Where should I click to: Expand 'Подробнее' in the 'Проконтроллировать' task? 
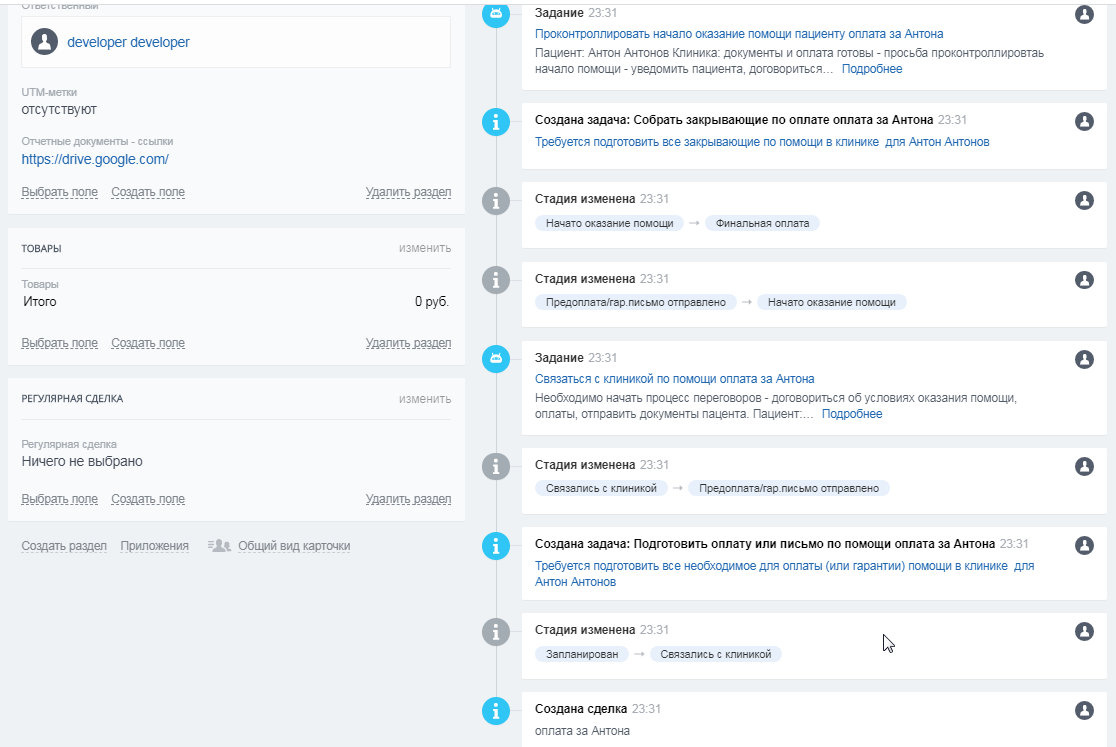click(872, 69)
